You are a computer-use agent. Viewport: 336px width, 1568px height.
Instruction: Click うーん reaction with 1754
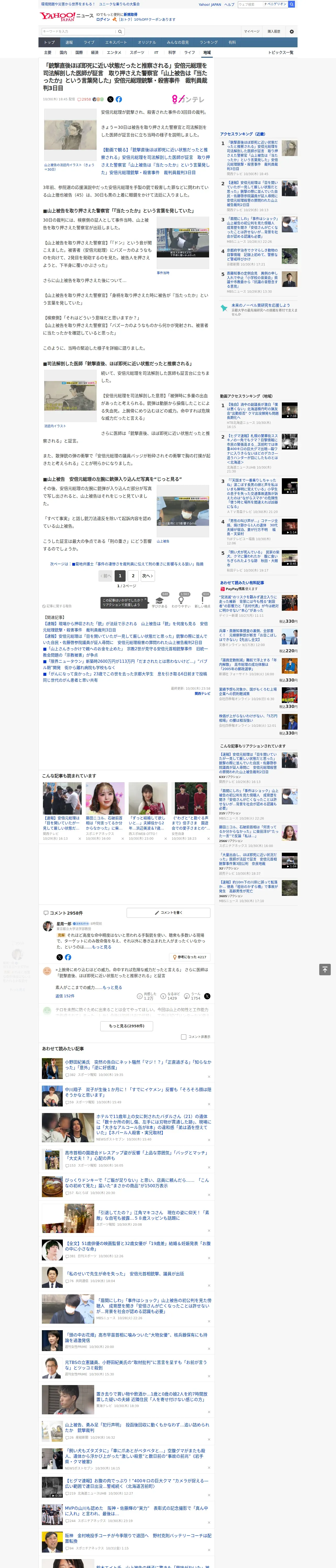(x=192, y=996)
